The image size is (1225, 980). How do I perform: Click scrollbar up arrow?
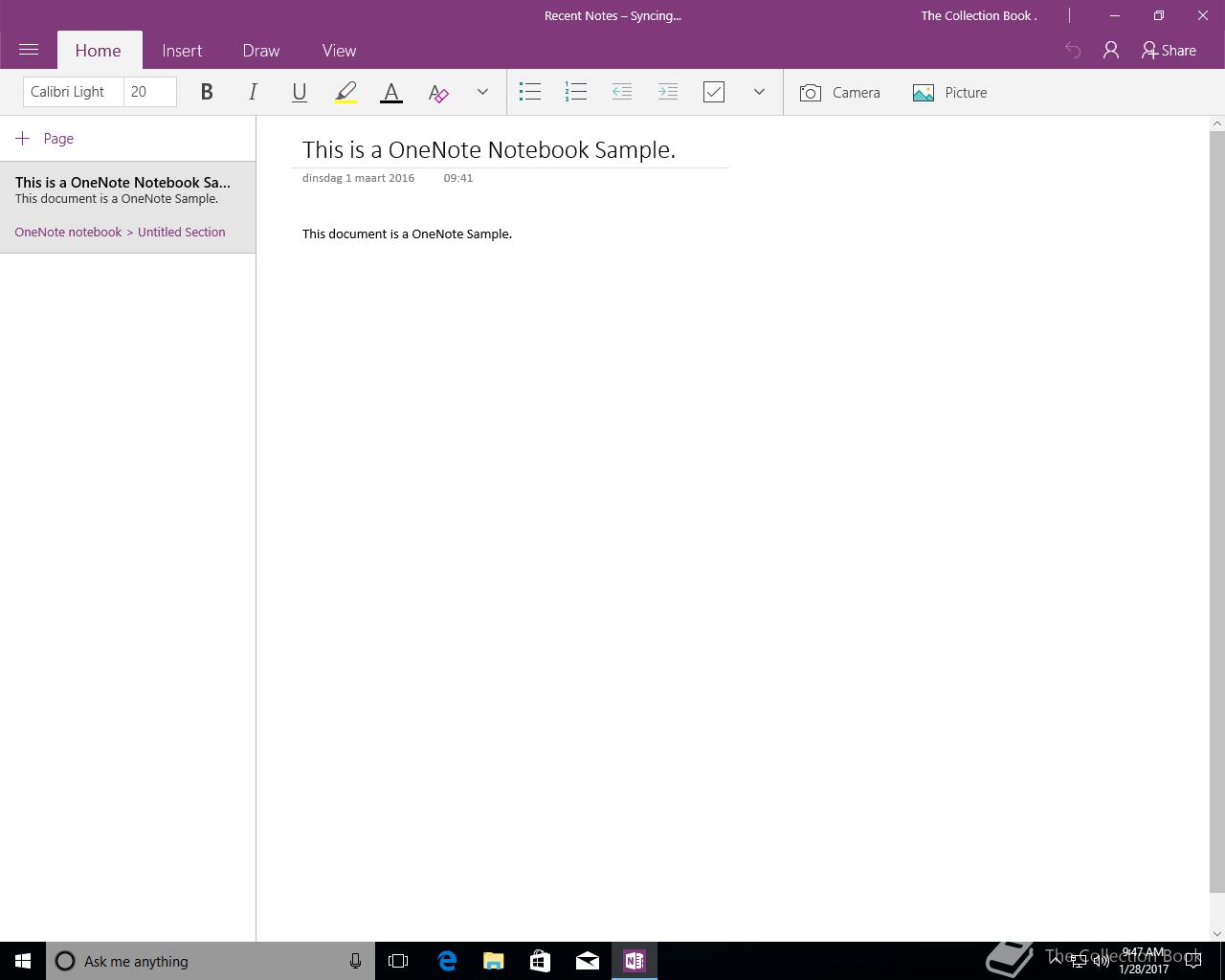point(1217,123)
